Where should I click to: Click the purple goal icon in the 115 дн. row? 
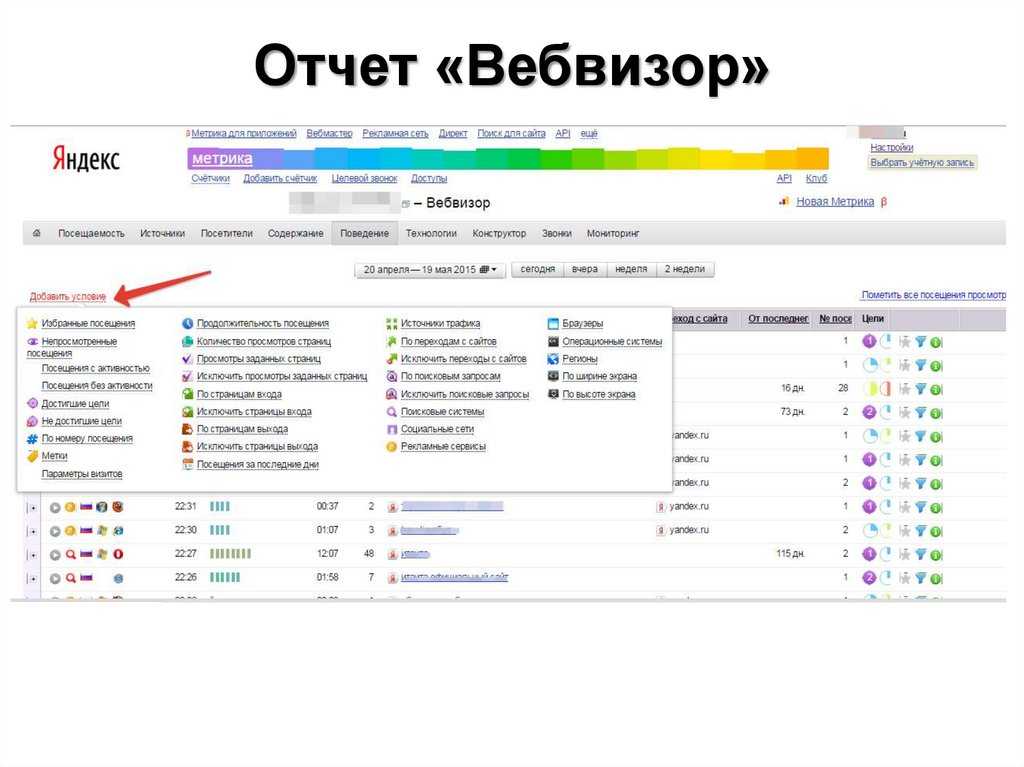point(869,554)
